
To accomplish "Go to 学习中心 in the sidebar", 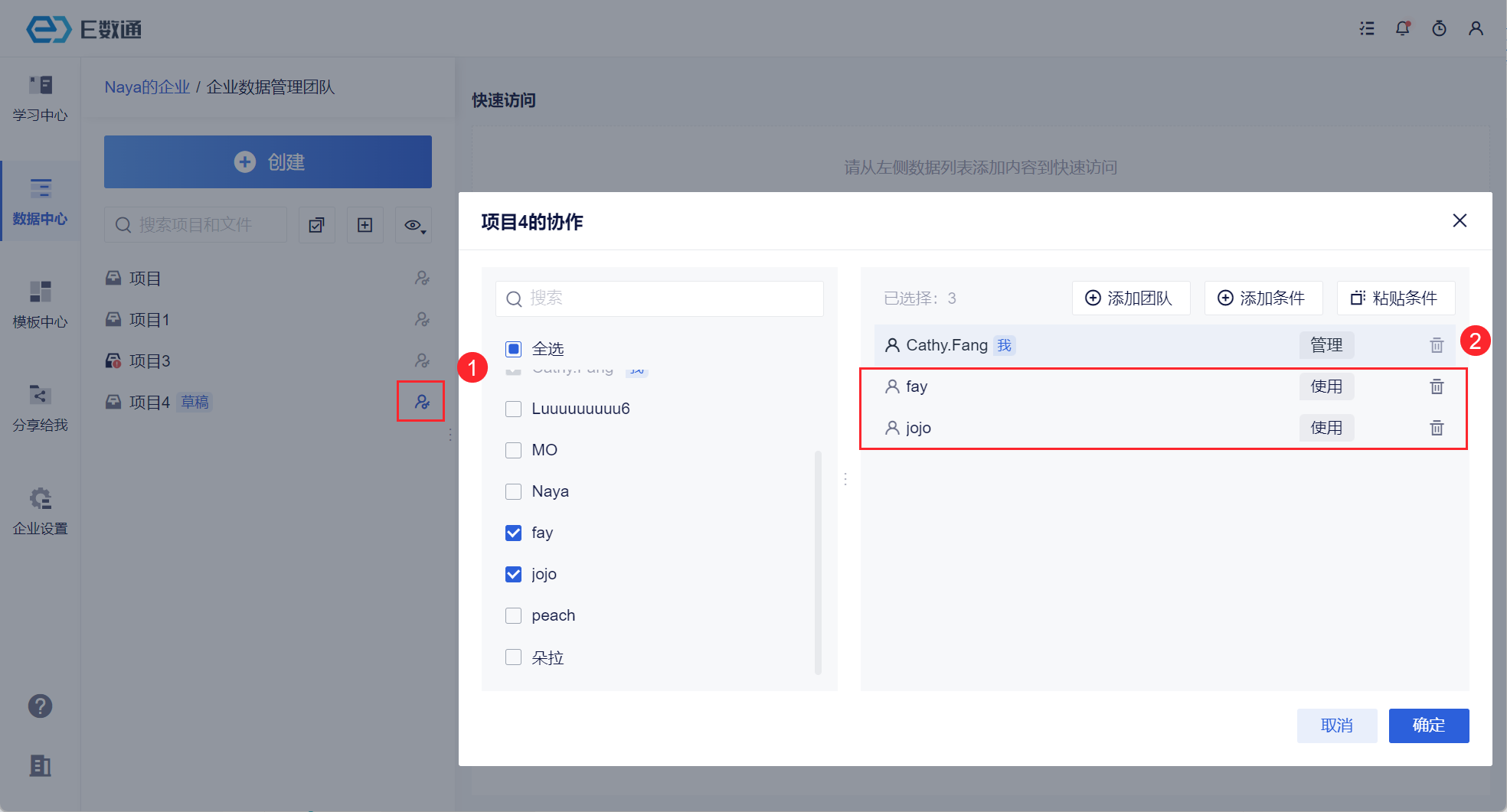I will tap(40, 98).
